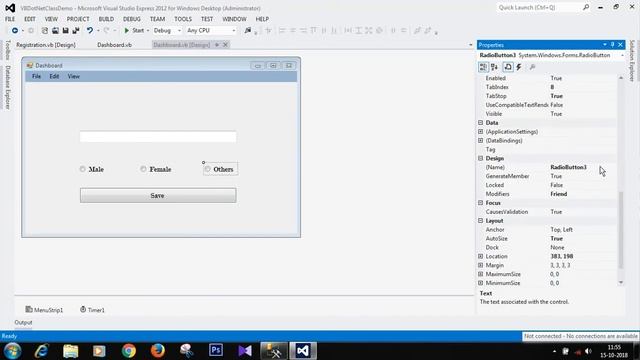Screen dimensions: 640x360
Task: Select the Male radio button
Action: click(x=92, y=169)
